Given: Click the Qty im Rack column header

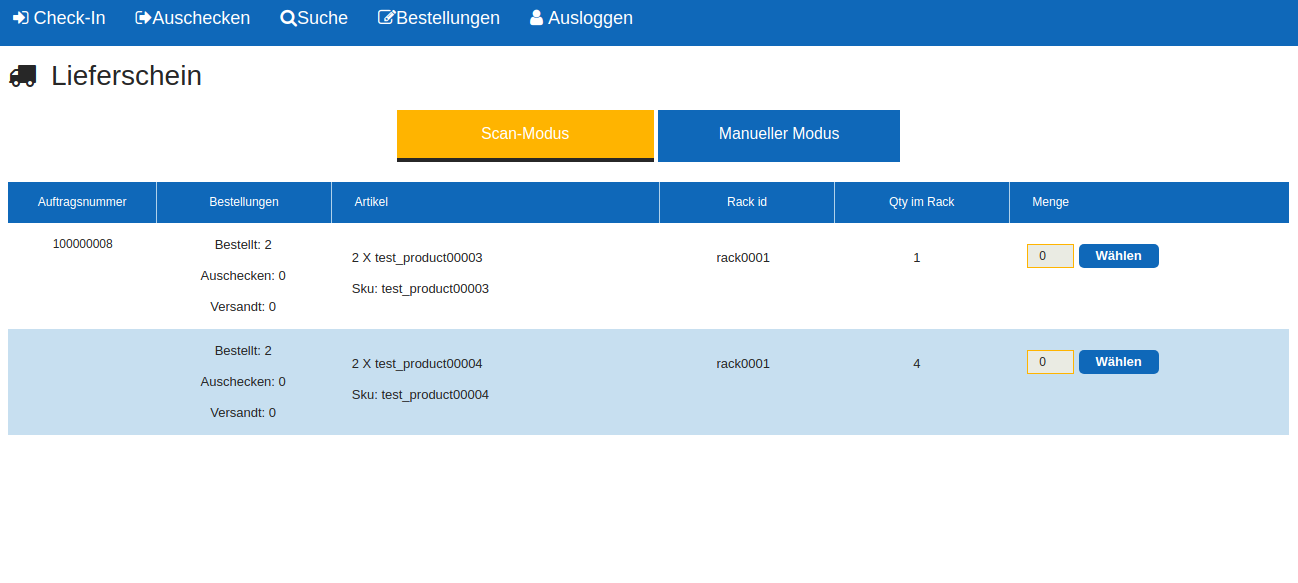Looking at the screenshot, I should tap(921, 202).
